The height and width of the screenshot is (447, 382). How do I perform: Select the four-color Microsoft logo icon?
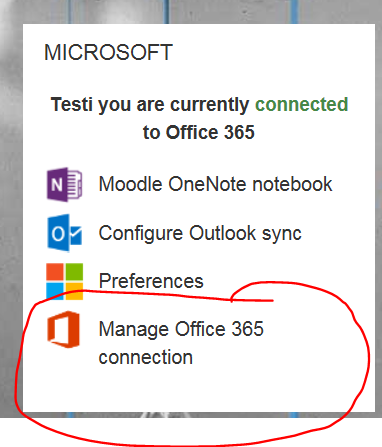[64, 281]
